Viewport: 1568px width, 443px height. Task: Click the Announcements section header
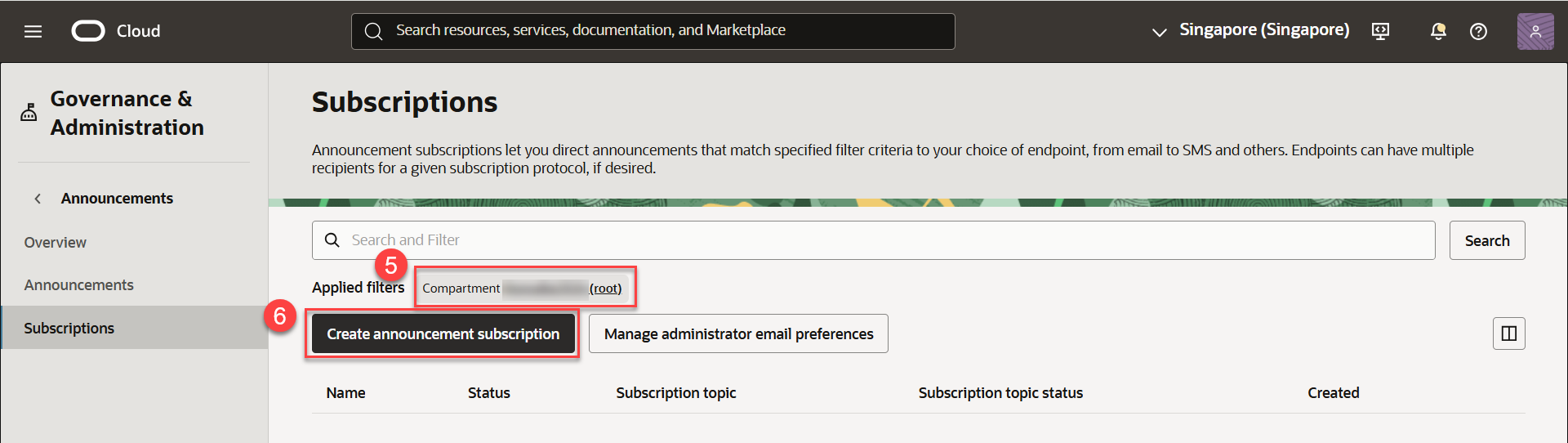(x=117, y=199)
